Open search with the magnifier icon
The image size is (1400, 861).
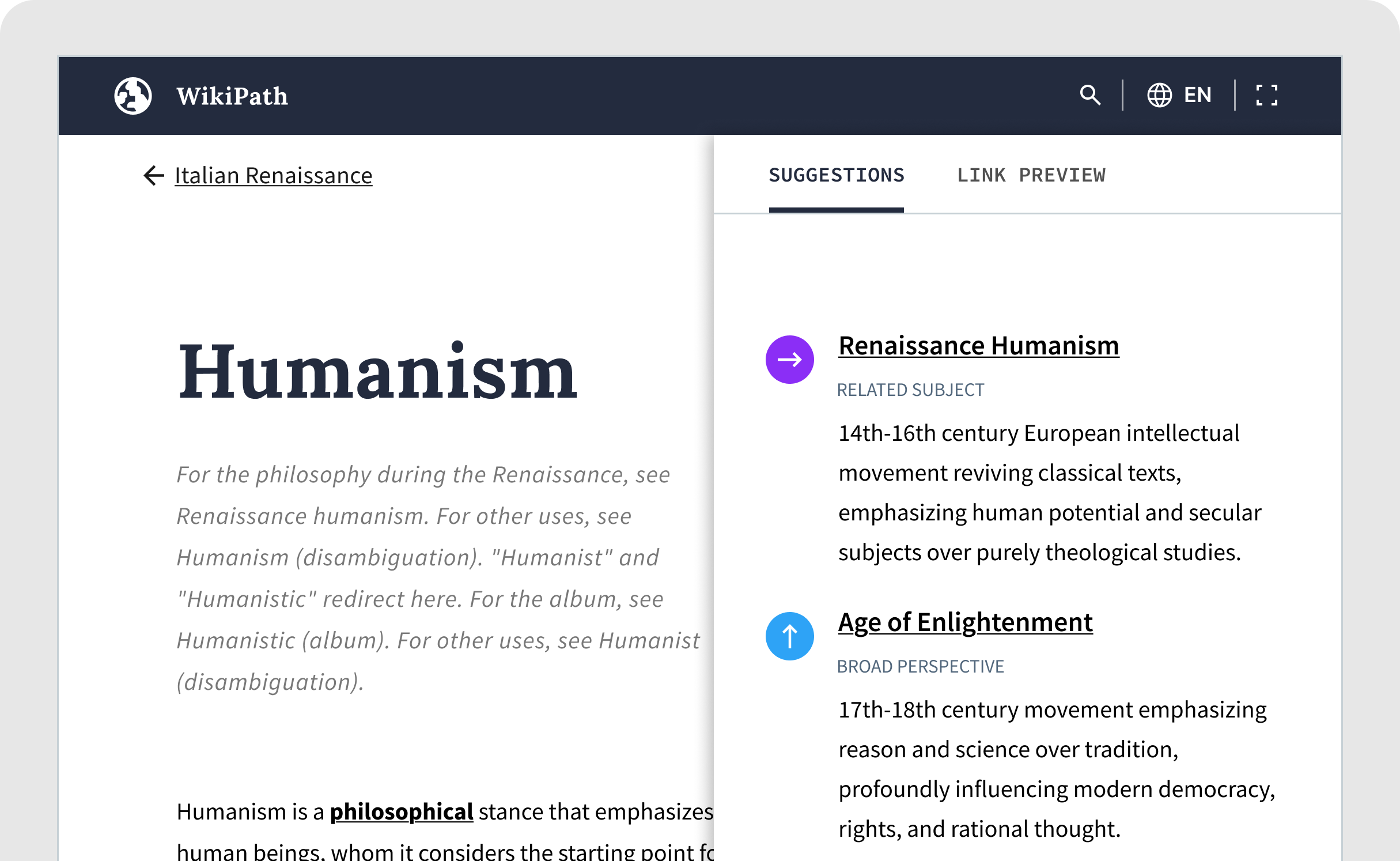1090,95
